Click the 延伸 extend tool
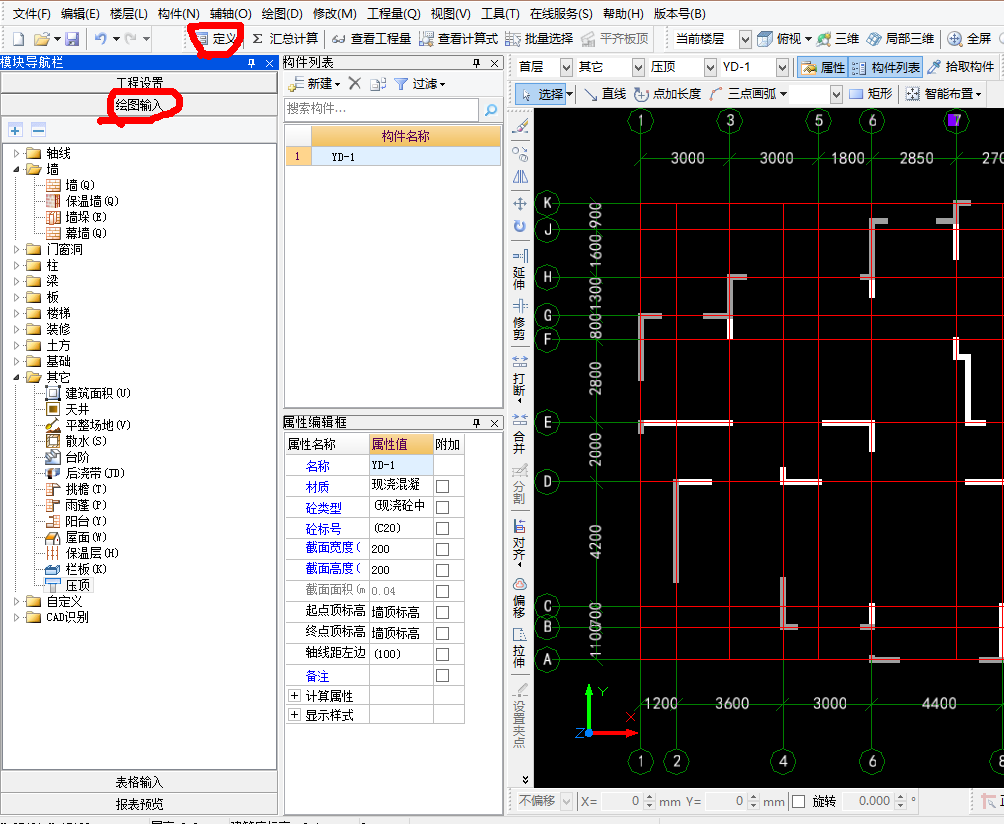1004x824 pixels. (520, 270)
